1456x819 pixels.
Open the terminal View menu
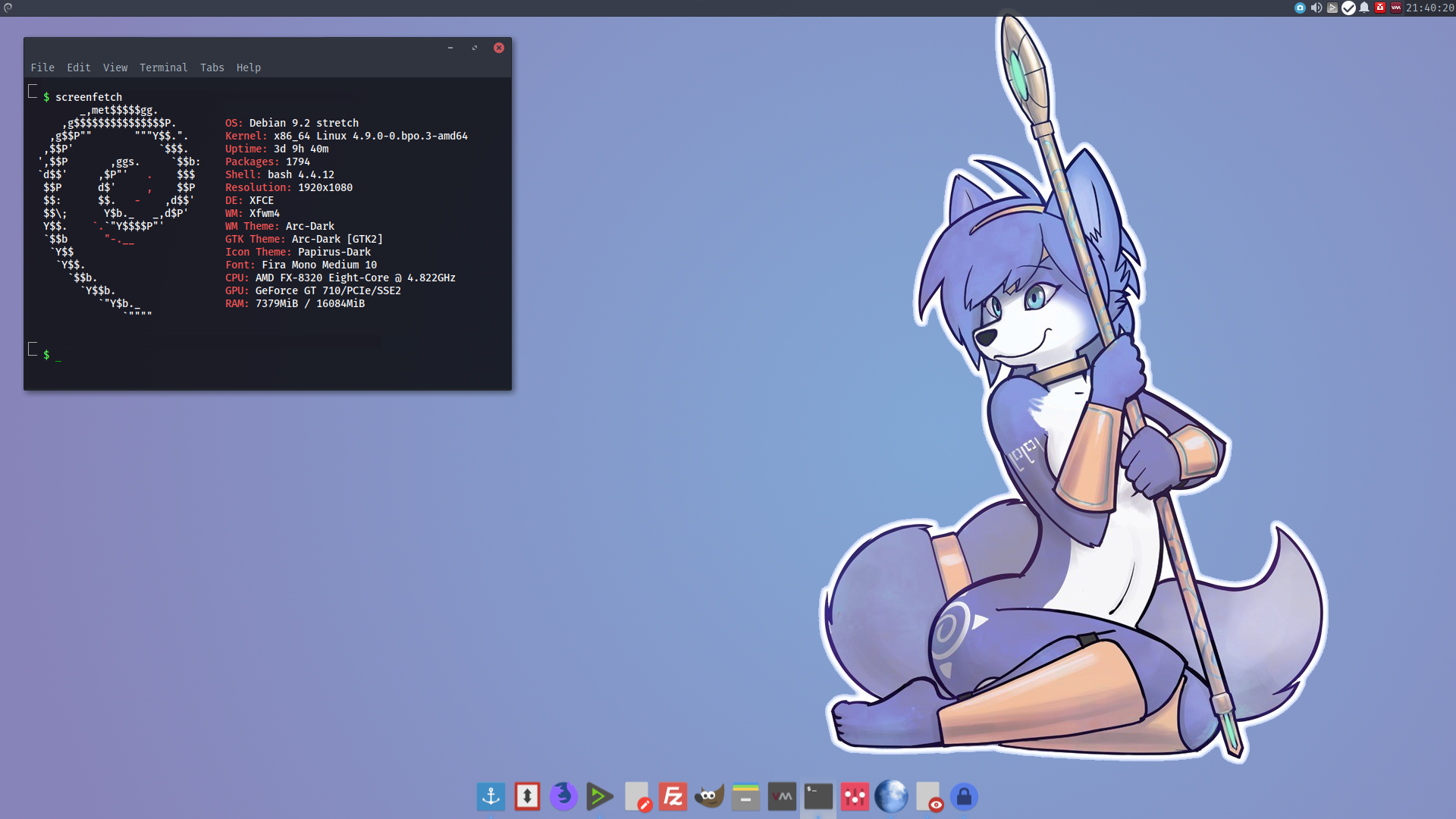pyautogui.click(x=115, y=67)
